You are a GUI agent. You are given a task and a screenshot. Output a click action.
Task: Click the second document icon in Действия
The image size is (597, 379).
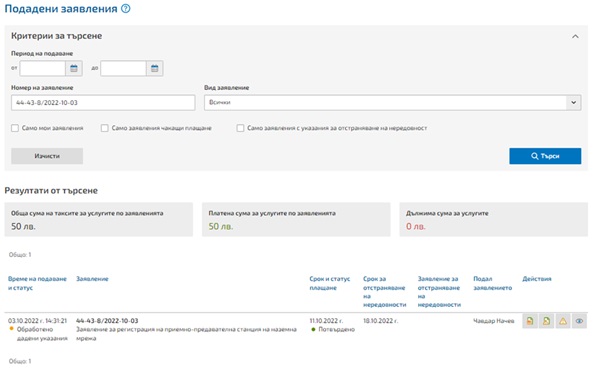tap(546, 321)
